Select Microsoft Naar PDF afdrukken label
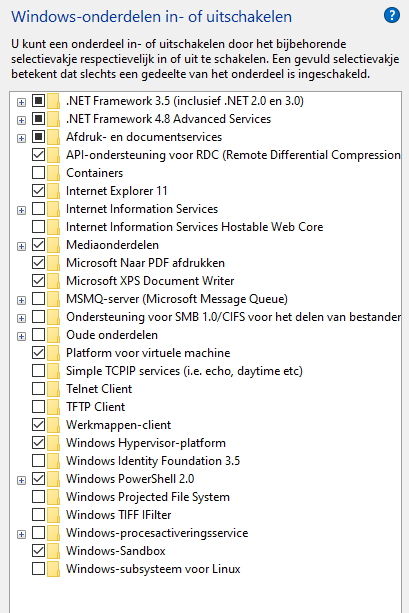This screenshot has width=409, height=613. pos(145,263)
